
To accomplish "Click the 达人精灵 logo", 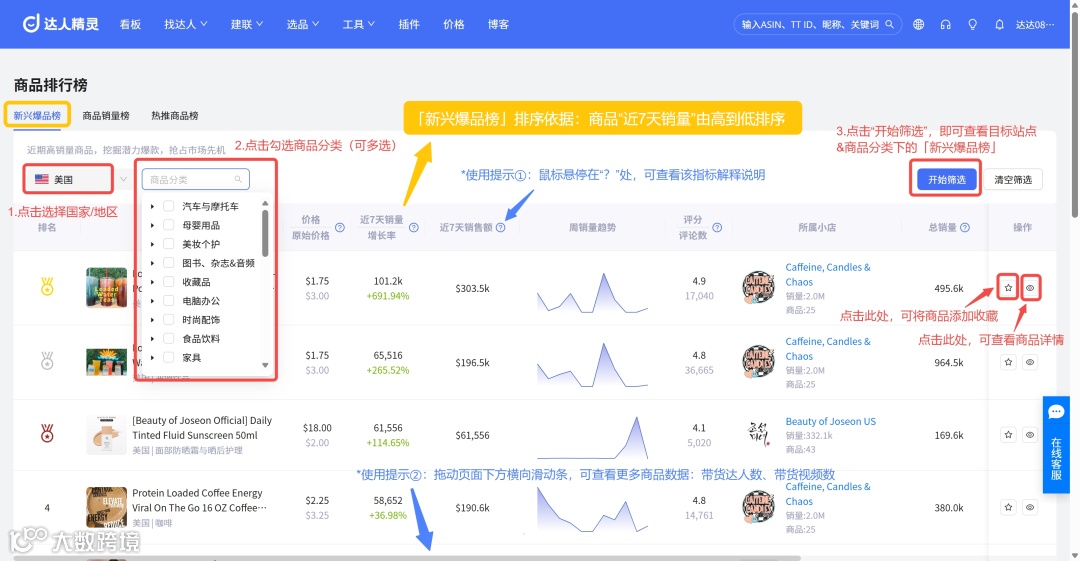I will 60,24.
